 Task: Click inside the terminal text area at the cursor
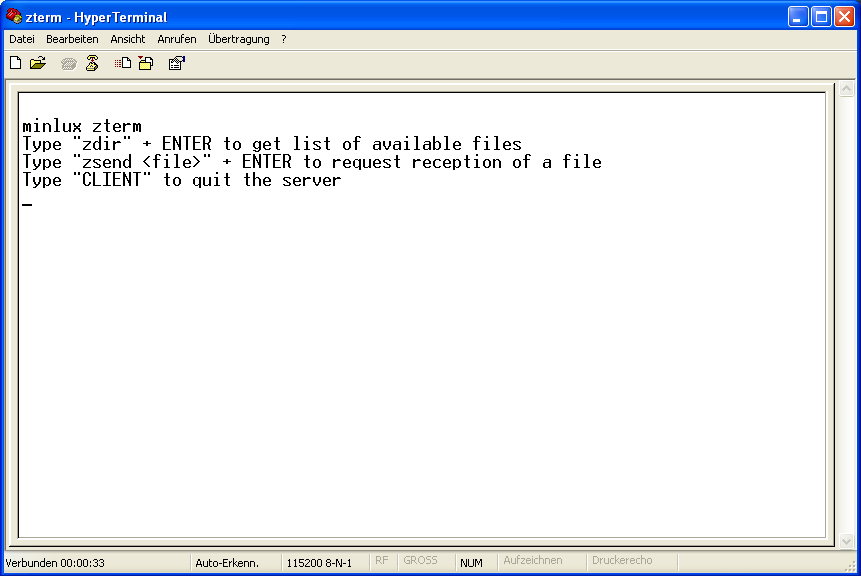click(27, 204)
